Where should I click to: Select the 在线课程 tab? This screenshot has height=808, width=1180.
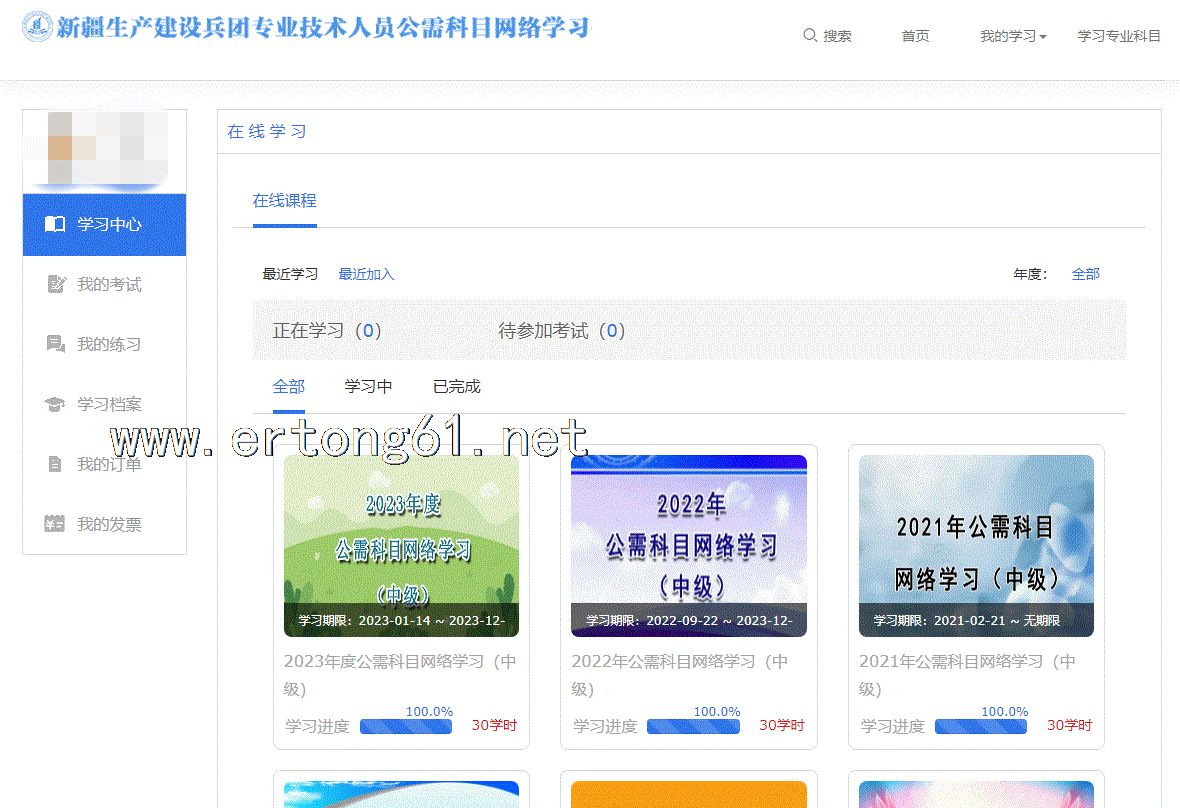pyautogui.click(x=284, y=200)
